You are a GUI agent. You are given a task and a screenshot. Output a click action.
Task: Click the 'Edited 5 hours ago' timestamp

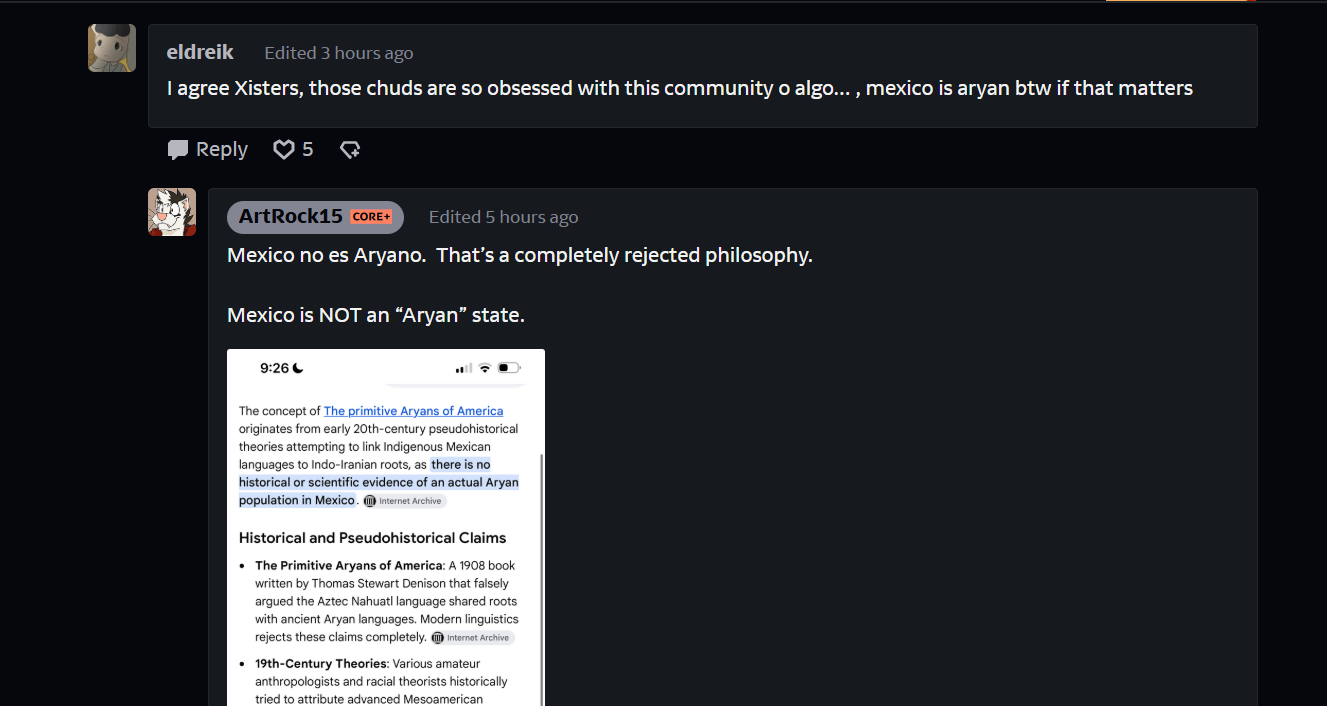[503, 217]
